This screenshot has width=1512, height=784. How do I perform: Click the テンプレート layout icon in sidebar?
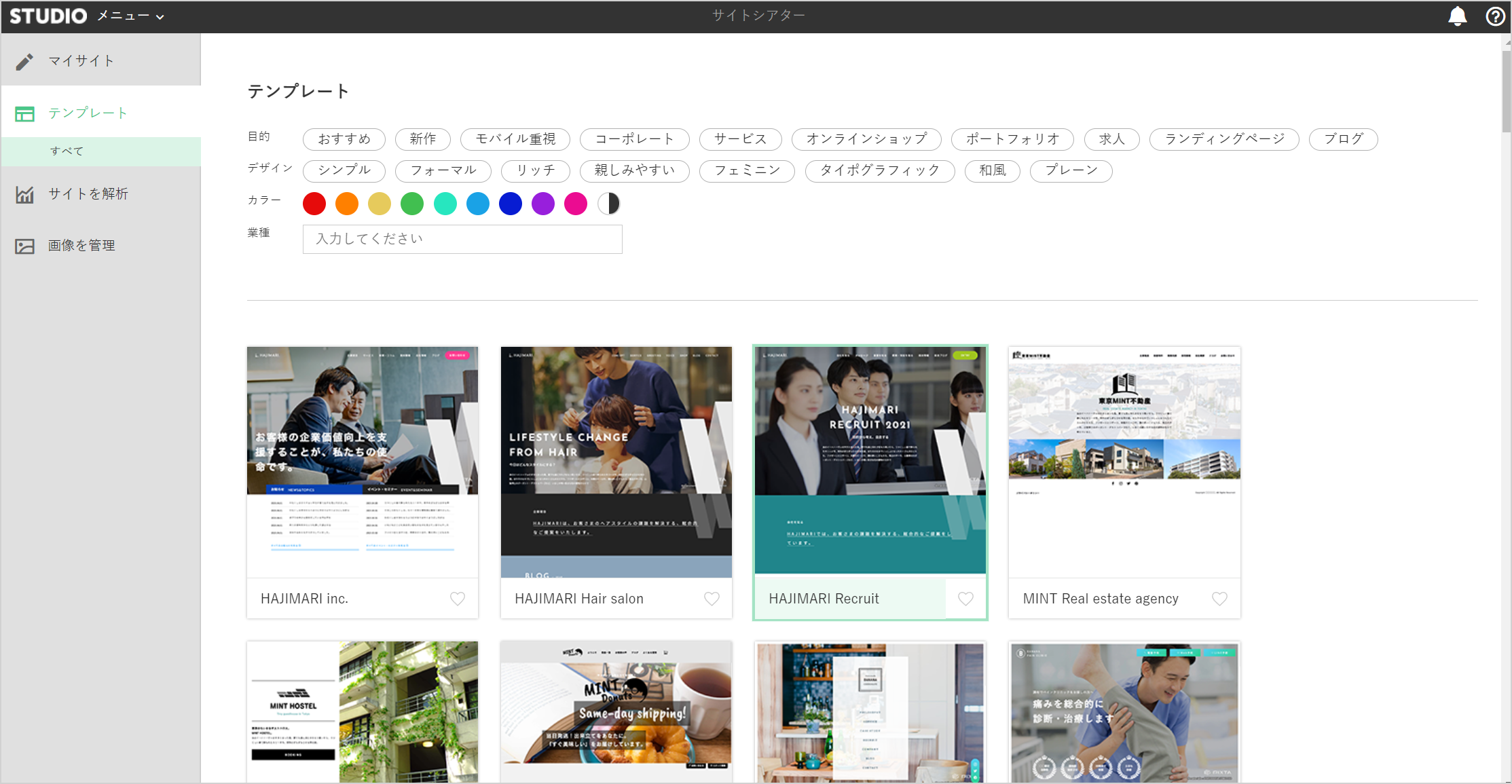click(25, 113)
